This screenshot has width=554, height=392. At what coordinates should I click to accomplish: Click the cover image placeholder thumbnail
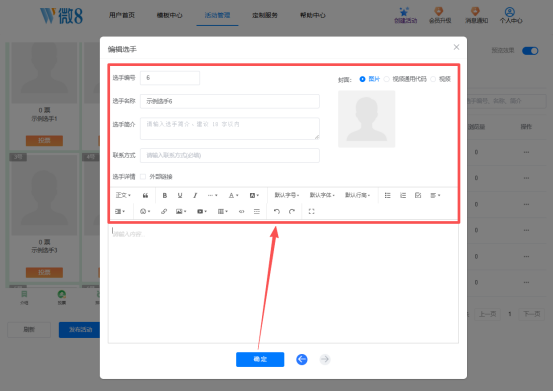[366, 119]
